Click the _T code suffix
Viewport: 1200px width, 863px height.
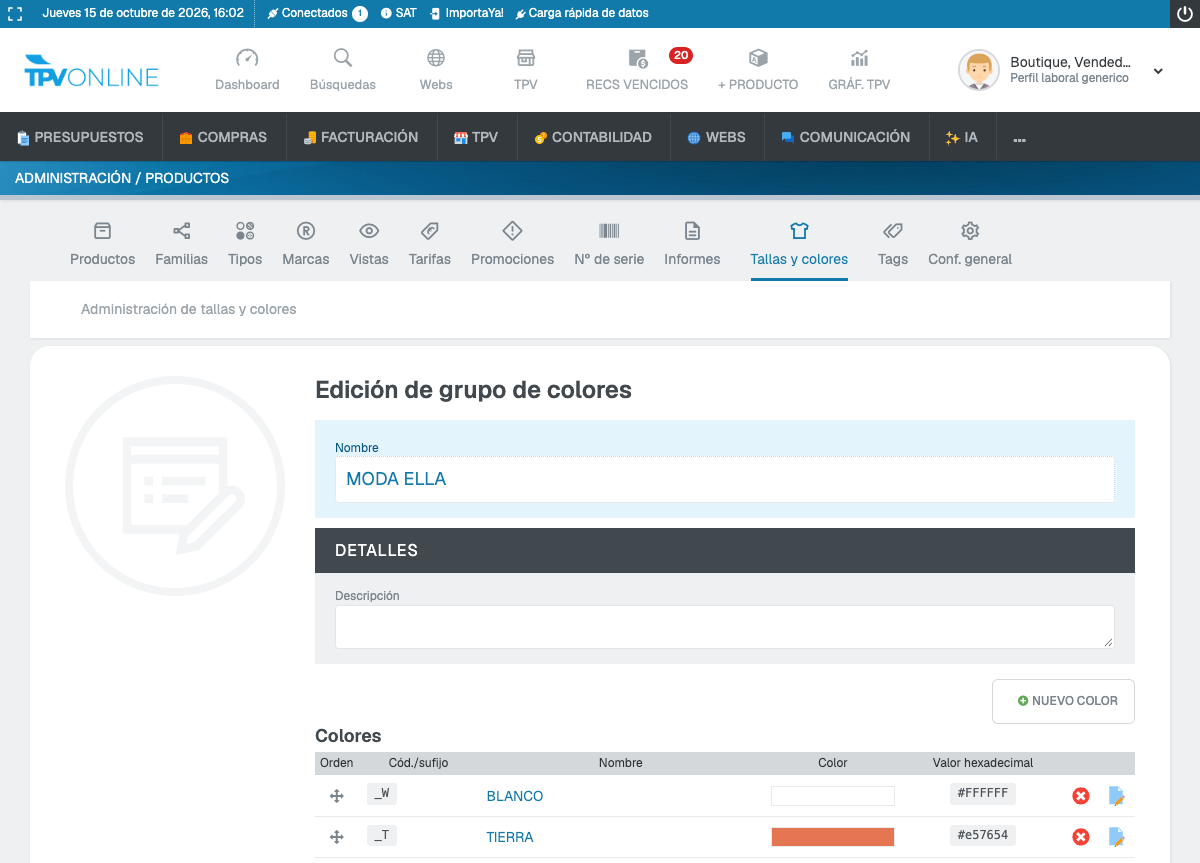click(382, 835)
